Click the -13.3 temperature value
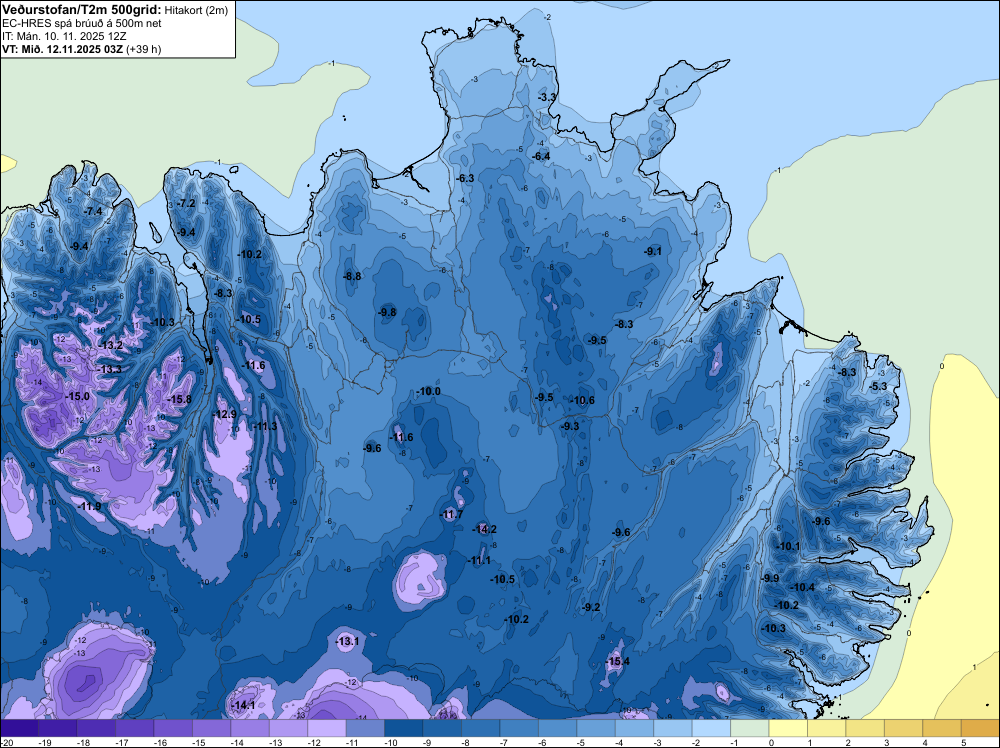 click(x=109, y=369)
